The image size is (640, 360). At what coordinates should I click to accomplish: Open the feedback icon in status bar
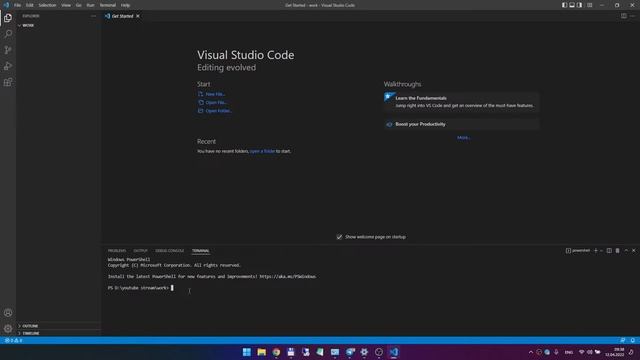click(x=622, y=340)
